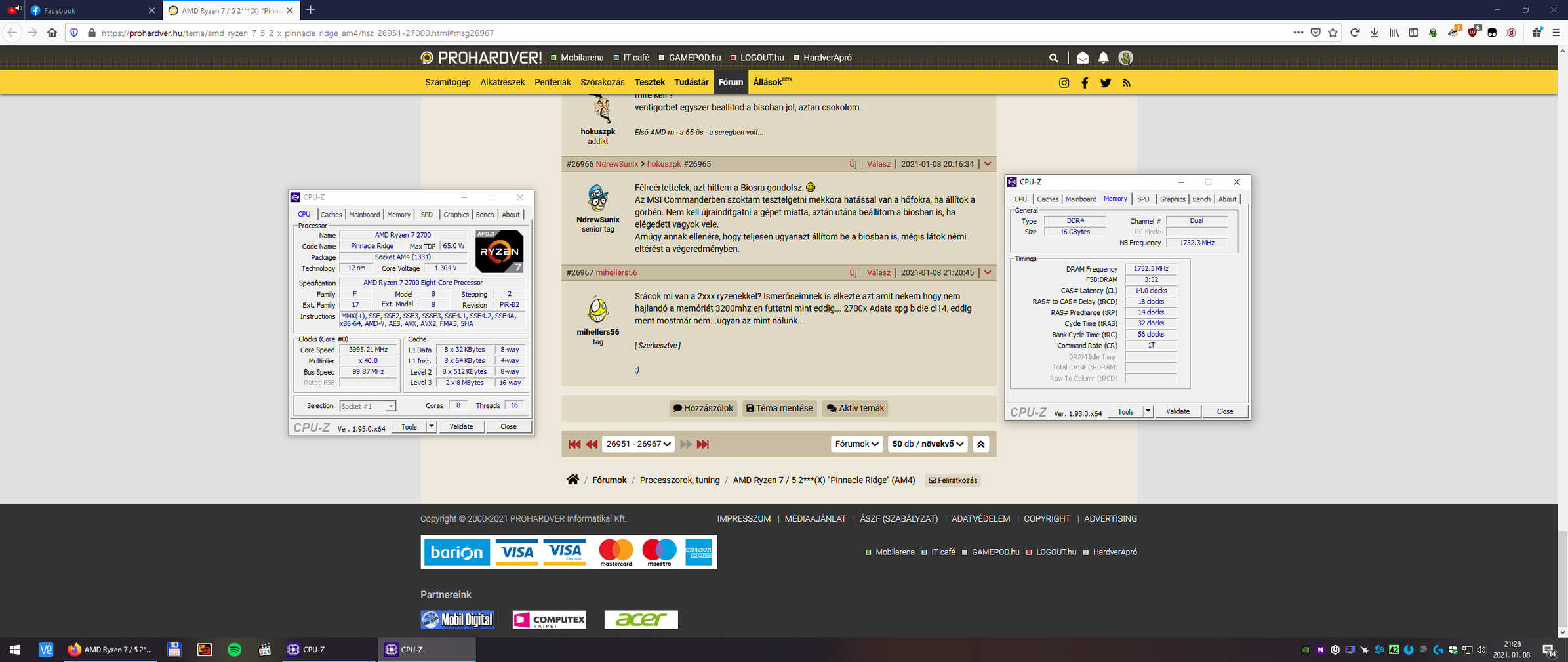Open the post #26967 options chevron
1568x662 pixels.
pyautogui.click(x=988, y=272)
